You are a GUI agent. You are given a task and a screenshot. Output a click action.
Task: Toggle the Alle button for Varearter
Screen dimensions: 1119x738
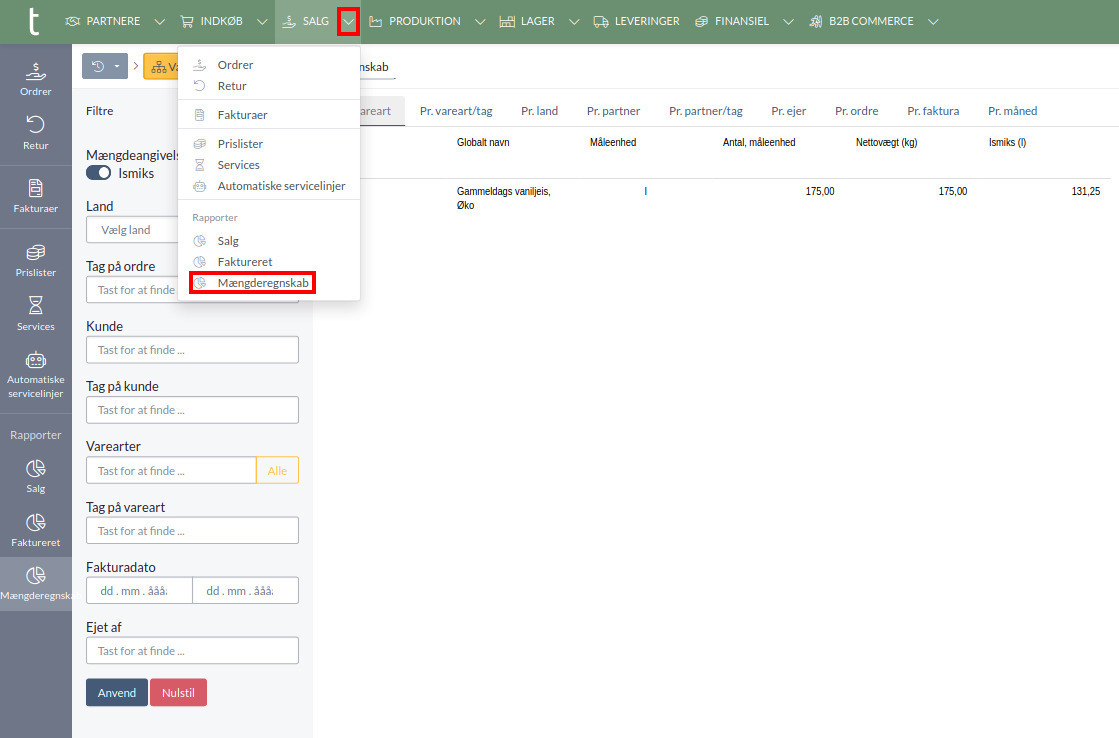coord(277,471)
